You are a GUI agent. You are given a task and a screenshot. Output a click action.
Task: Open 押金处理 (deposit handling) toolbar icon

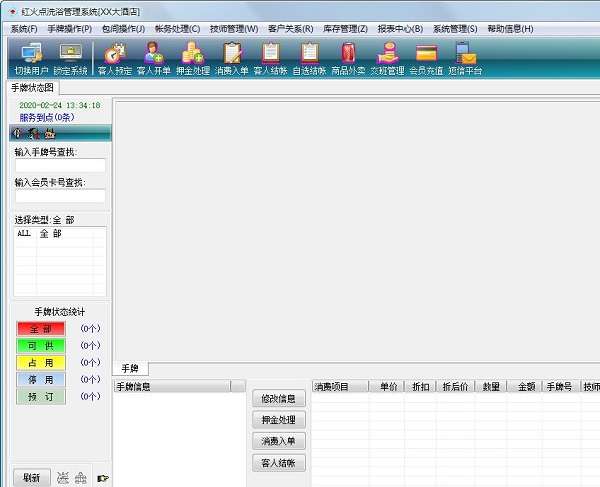[x=193, y=58]
